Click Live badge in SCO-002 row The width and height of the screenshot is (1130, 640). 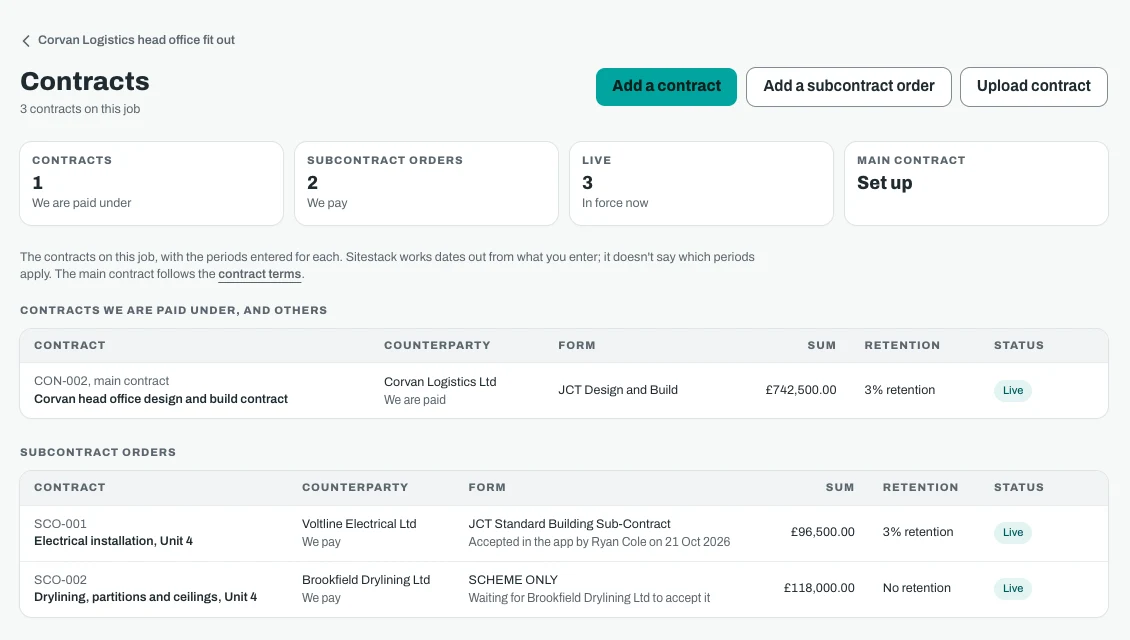point(1013,589)
